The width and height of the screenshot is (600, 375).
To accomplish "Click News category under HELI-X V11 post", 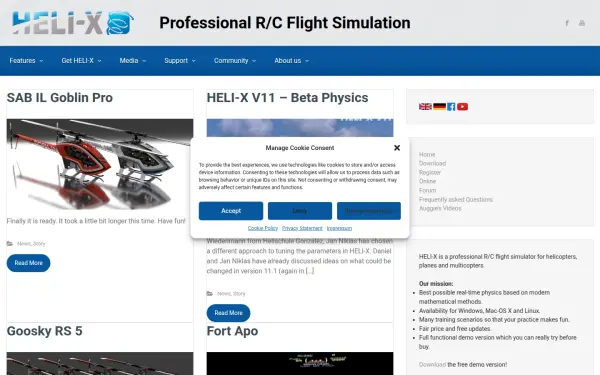I will 224,294.
